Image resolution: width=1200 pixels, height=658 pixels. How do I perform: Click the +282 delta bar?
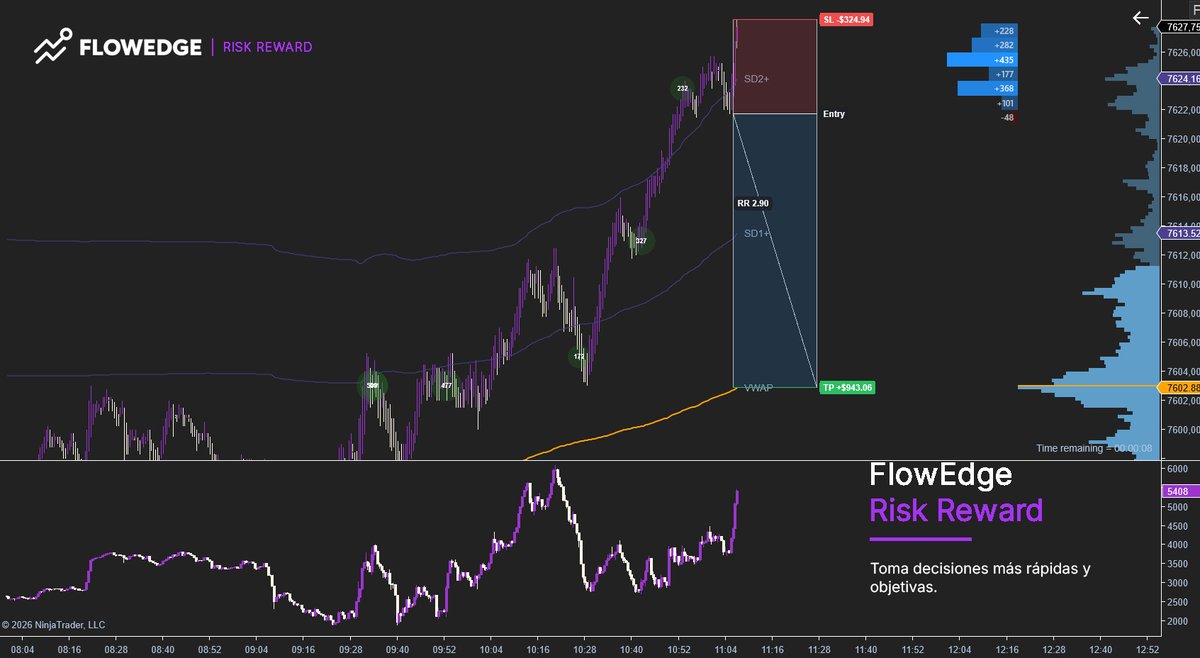click(x=993, y=45)
